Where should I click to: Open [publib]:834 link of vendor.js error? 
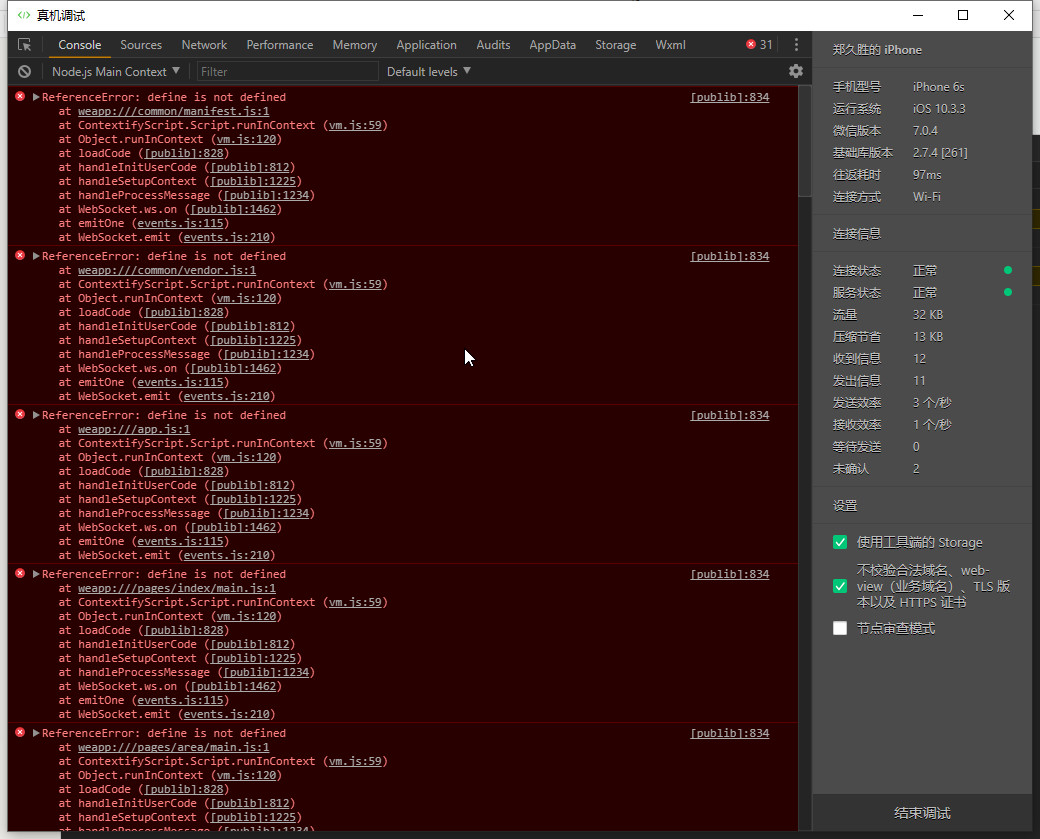click(730, 256)
